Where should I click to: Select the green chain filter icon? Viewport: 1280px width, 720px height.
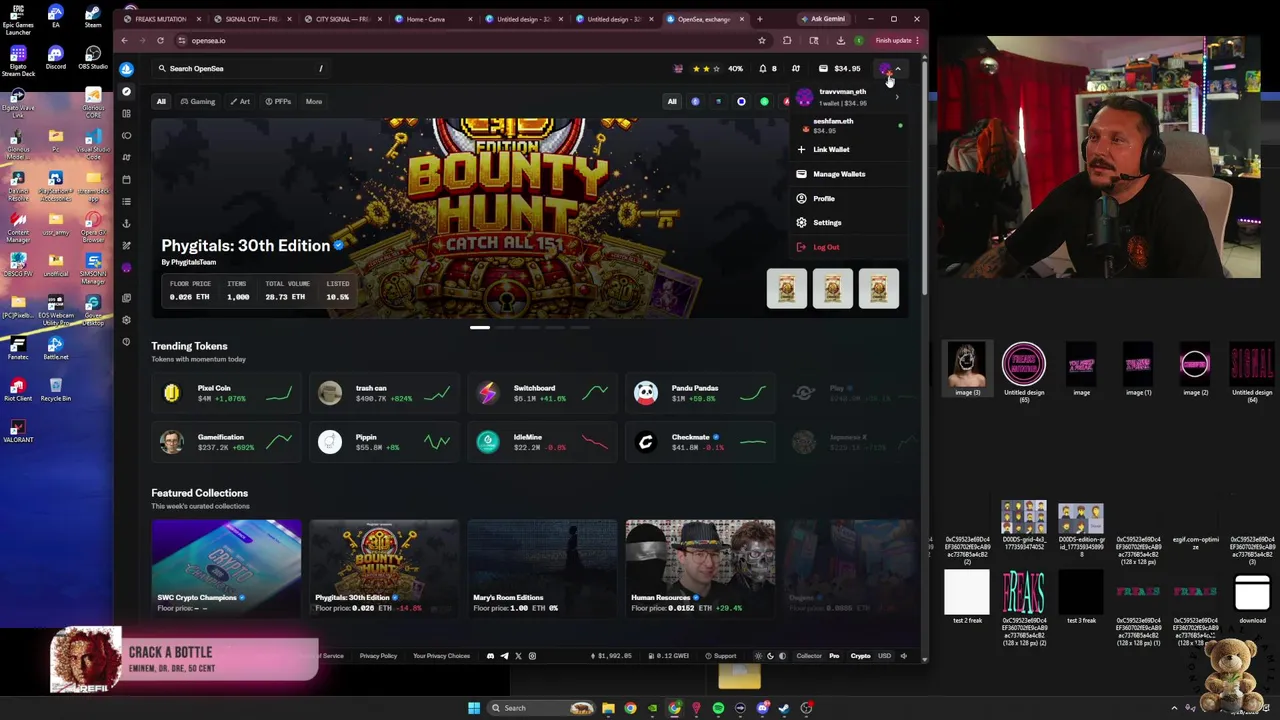(764, 101)
